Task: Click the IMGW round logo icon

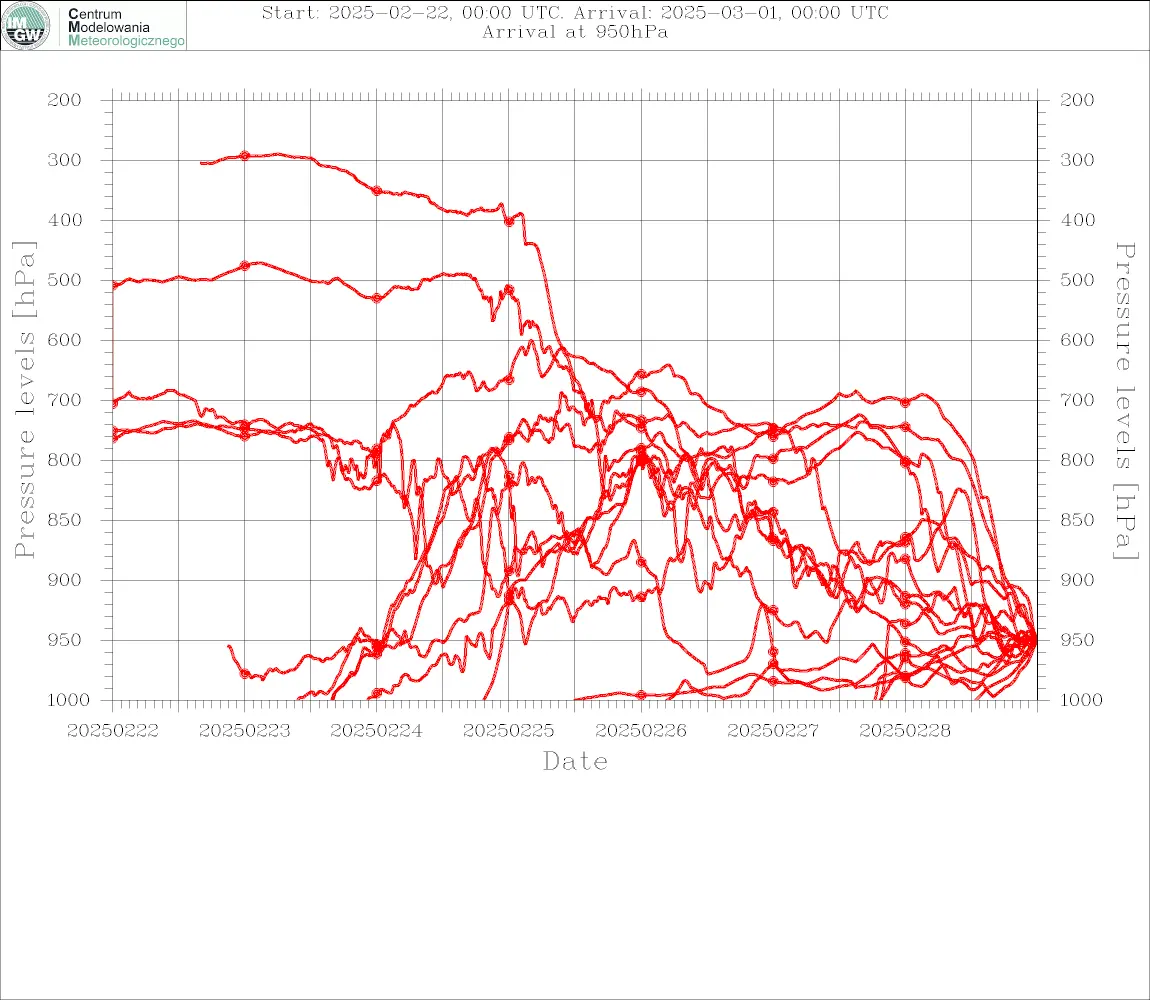Action: pyautogui.click(x=26, y=26)
